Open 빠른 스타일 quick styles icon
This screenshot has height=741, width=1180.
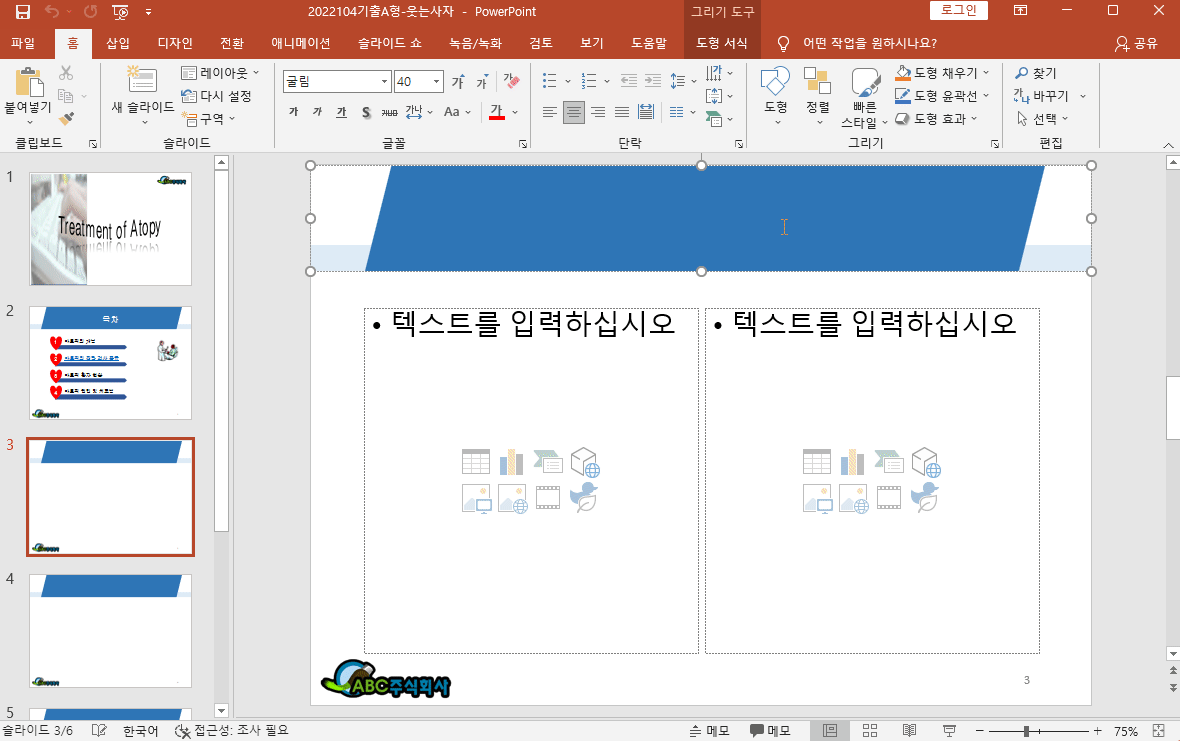click(865, 83)
